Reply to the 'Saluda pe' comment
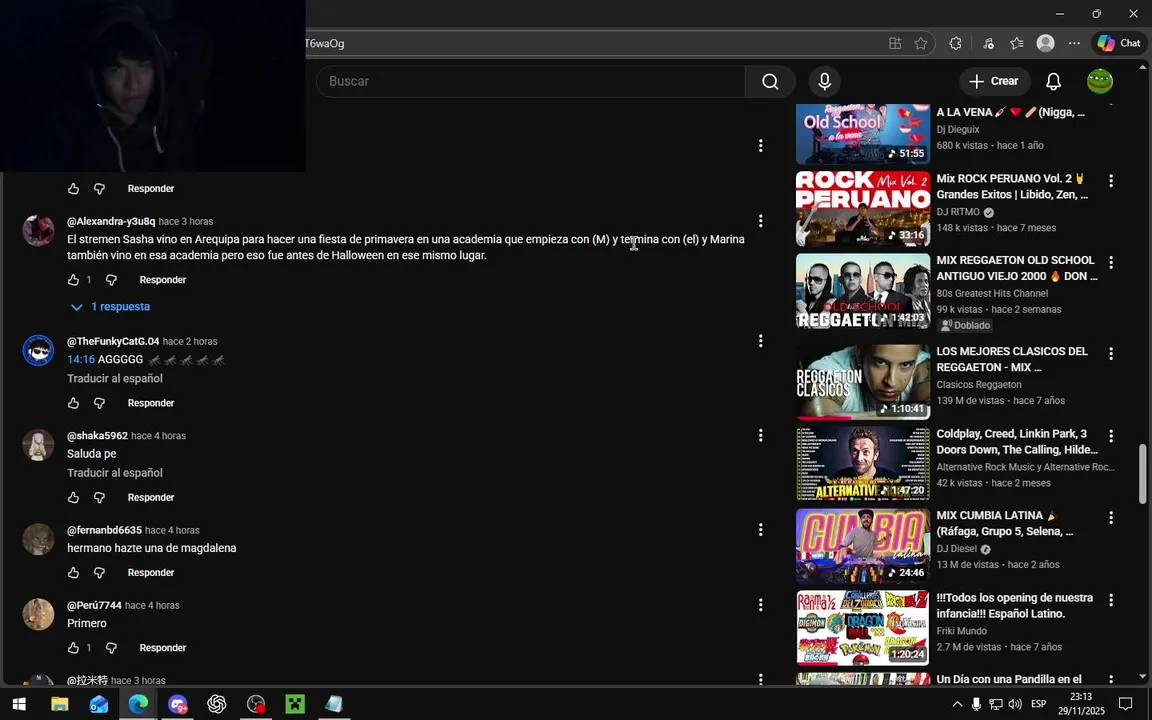Image resolution: width=1152 pixels, height=720 pixels. (x=151, y=497)
